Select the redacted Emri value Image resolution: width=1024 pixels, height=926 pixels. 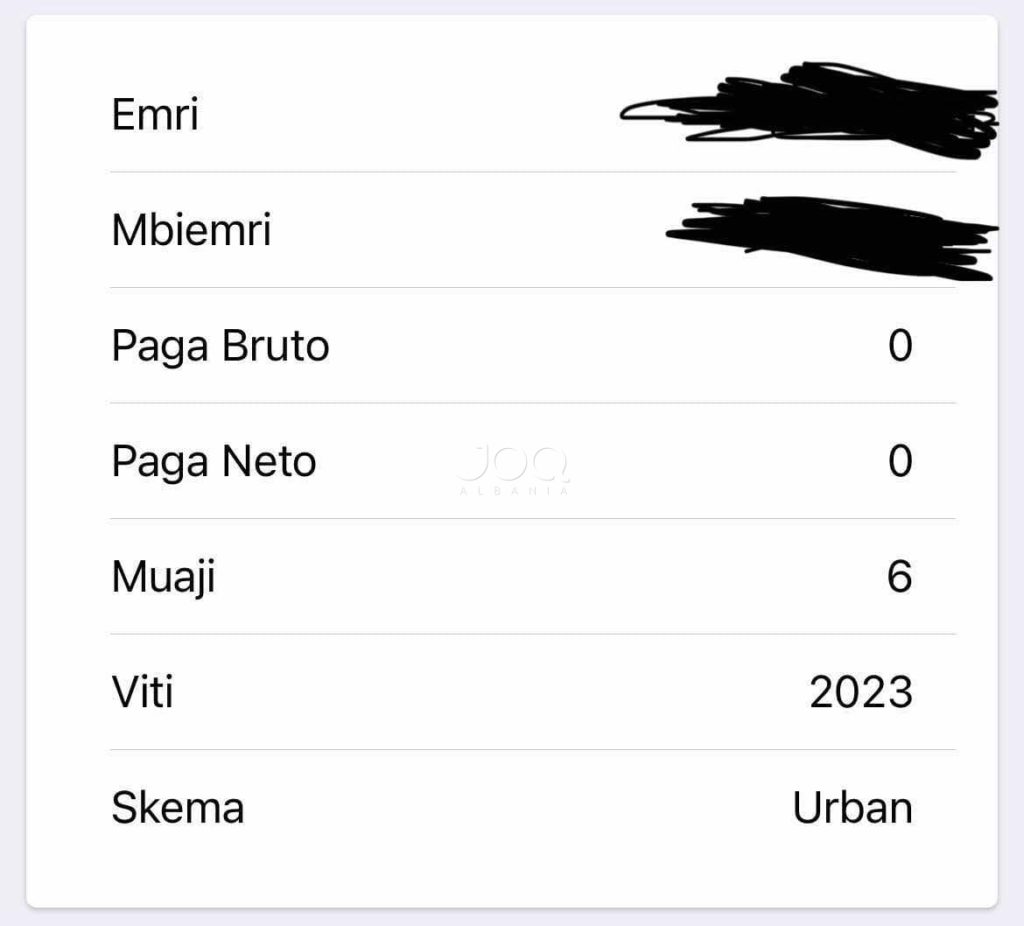point(808,110)
